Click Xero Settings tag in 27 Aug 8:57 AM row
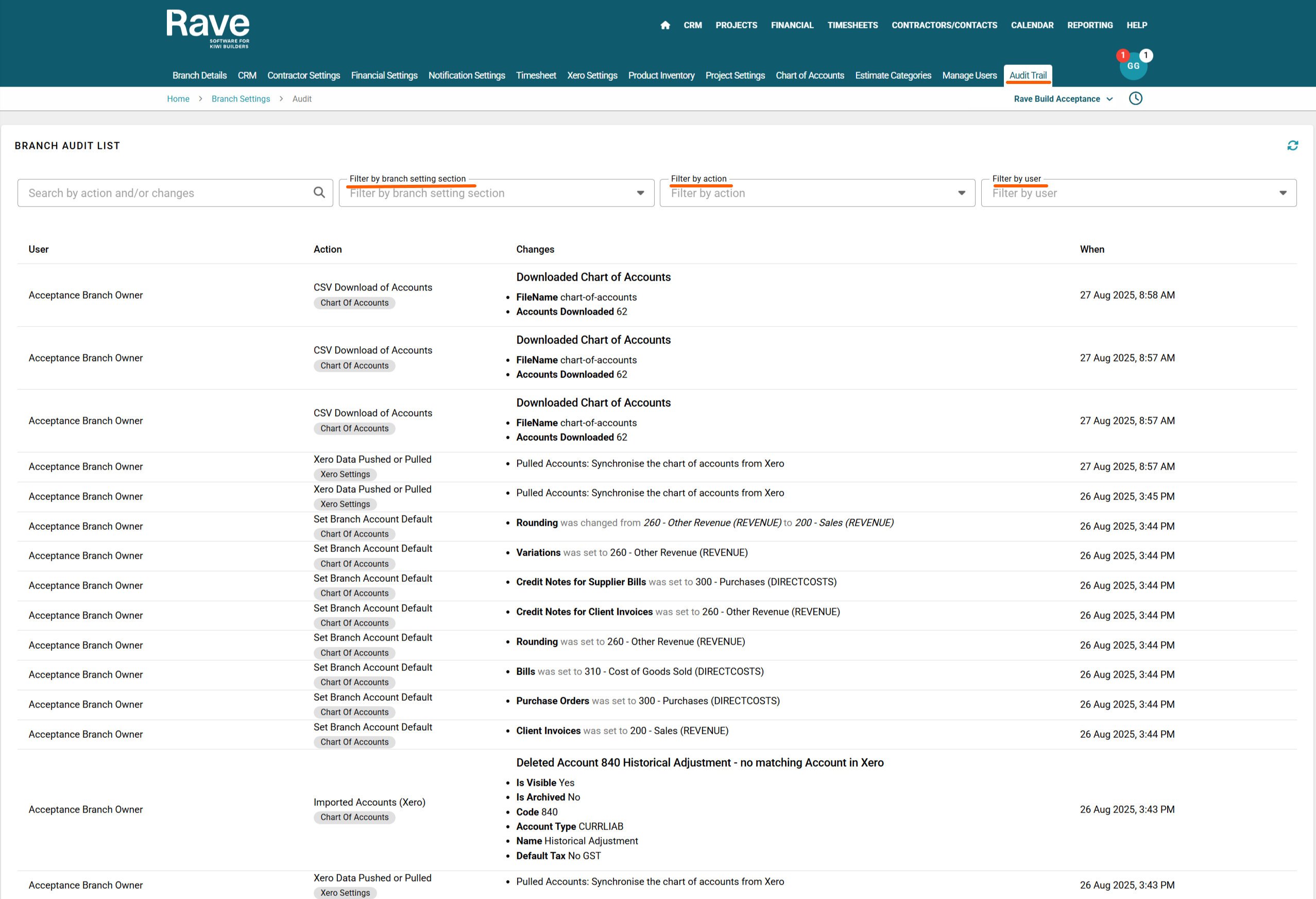 [x=345, y=474]
